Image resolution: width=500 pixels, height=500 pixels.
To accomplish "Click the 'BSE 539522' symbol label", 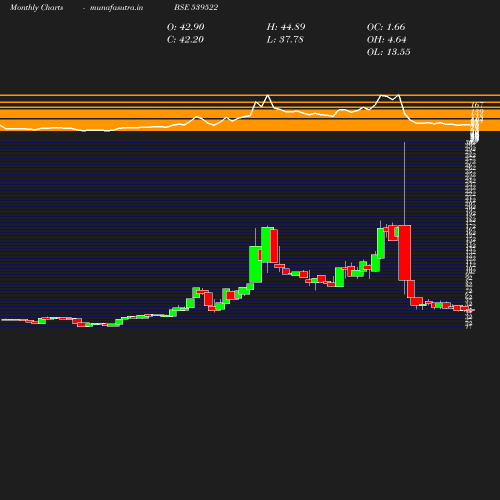I will coord(196,8).
